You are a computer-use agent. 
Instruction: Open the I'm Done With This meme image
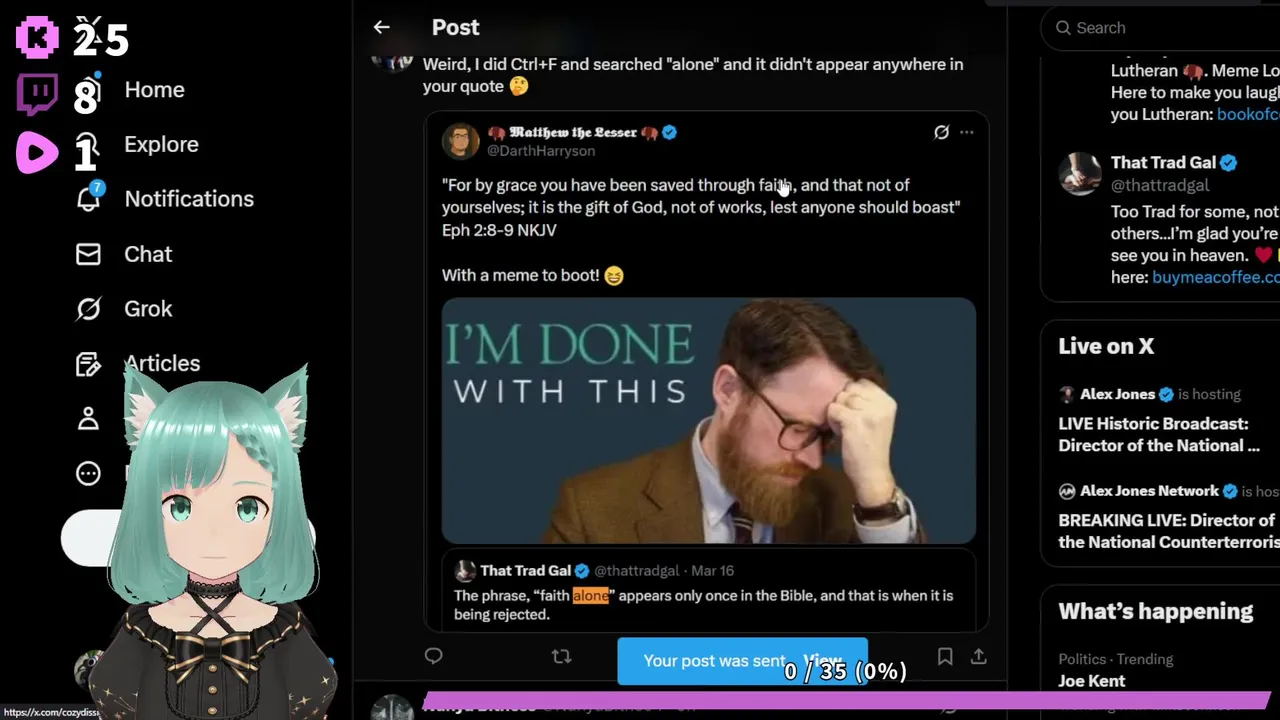click(x=709, y=421)
